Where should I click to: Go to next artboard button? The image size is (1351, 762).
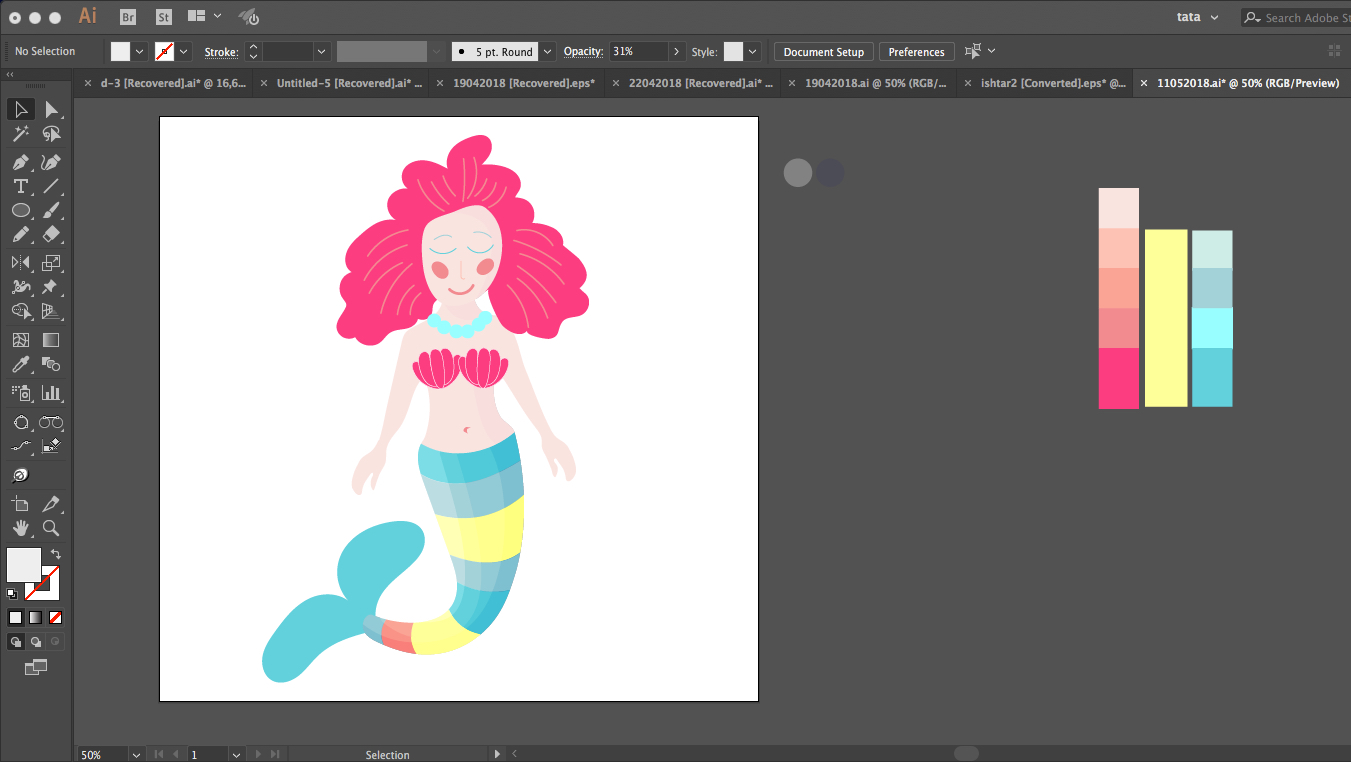tap(259, 754)
